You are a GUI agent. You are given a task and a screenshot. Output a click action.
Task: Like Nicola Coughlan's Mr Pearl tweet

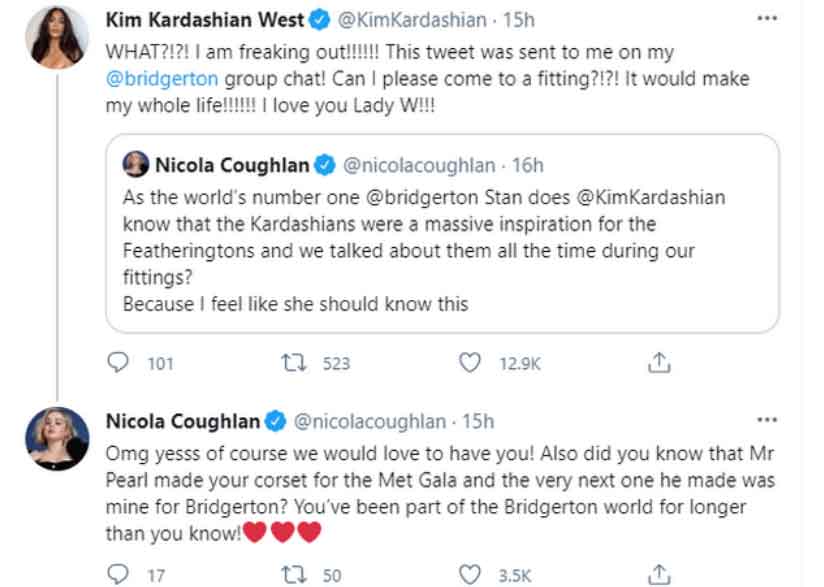point(470,574)
